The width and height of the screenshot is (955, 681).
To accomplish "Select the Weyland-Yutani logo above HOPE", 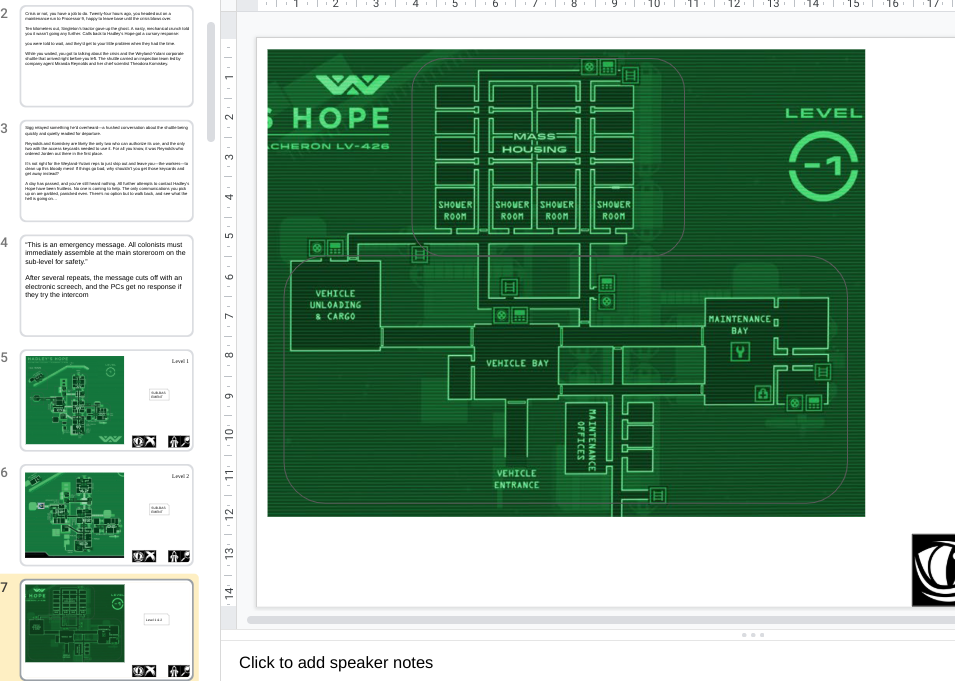I will 353,85.
